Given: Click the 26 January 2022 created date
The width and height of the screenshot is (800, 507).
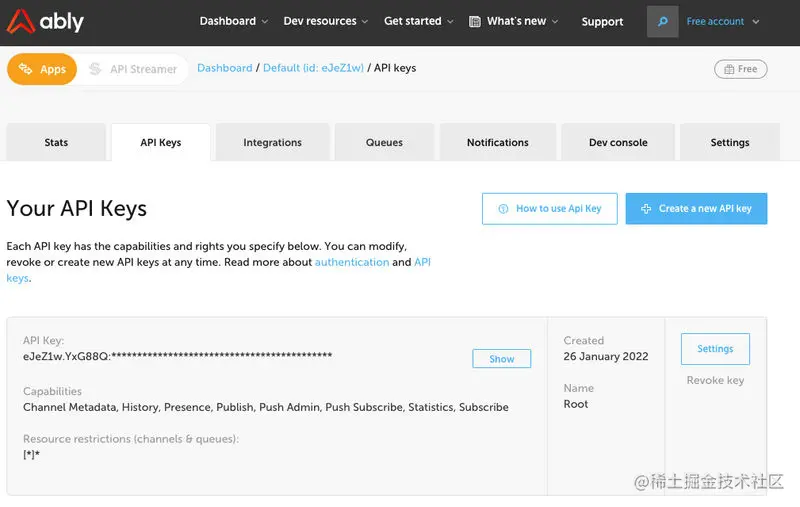Looking at the screenshot, I should click(606, 357).
